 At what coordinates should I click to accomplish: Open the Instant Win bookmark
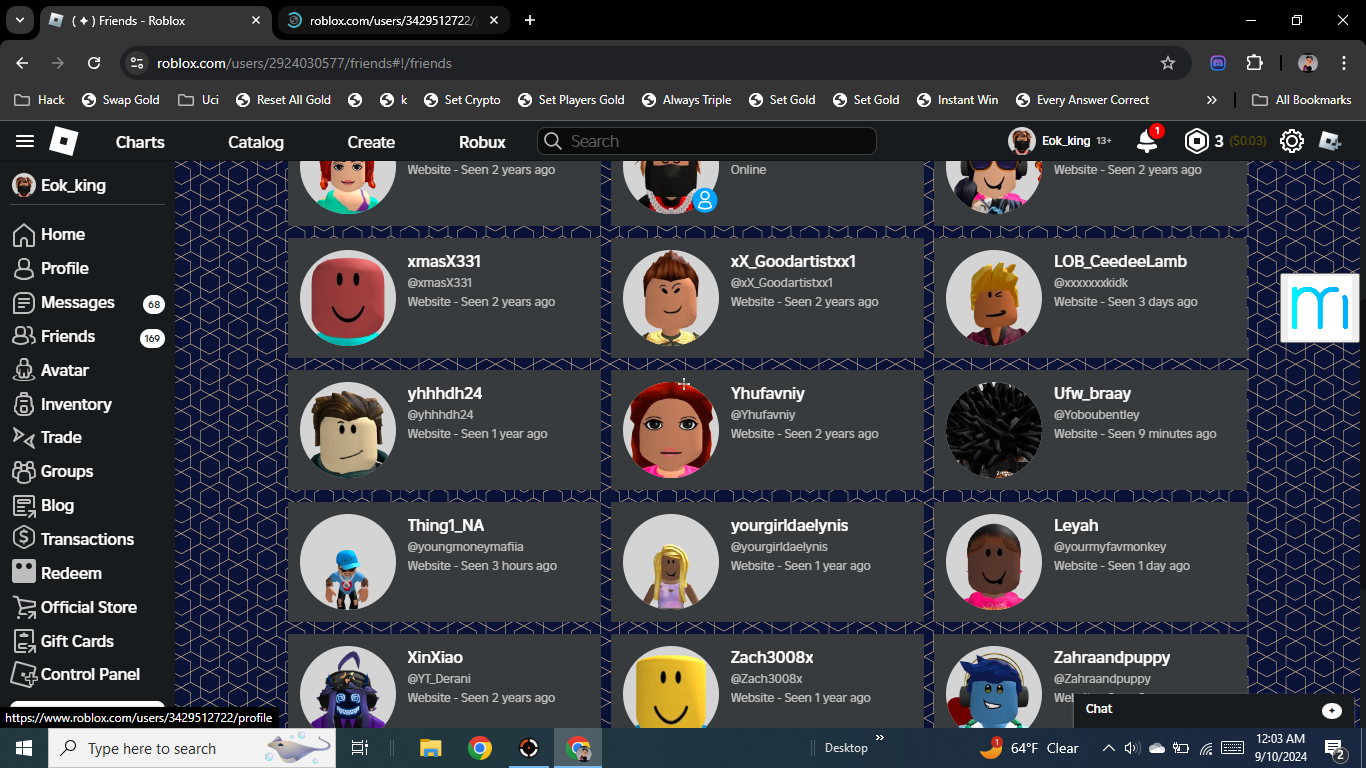tap(956, 100)
